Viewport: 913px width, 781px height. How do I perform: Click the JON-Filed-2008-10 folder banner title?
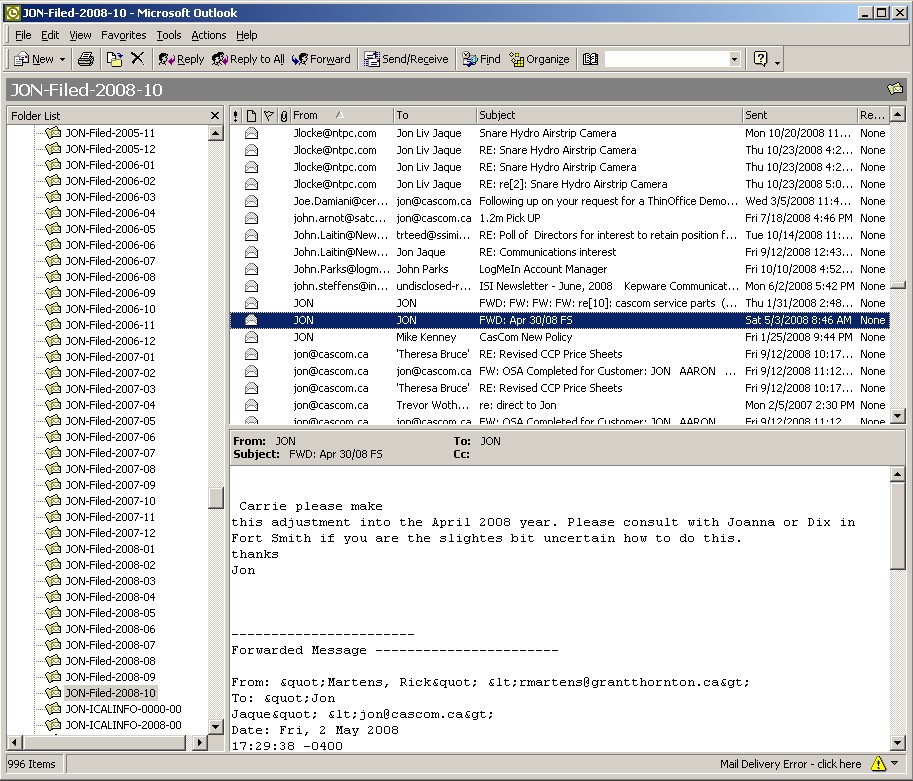[86, 90]
